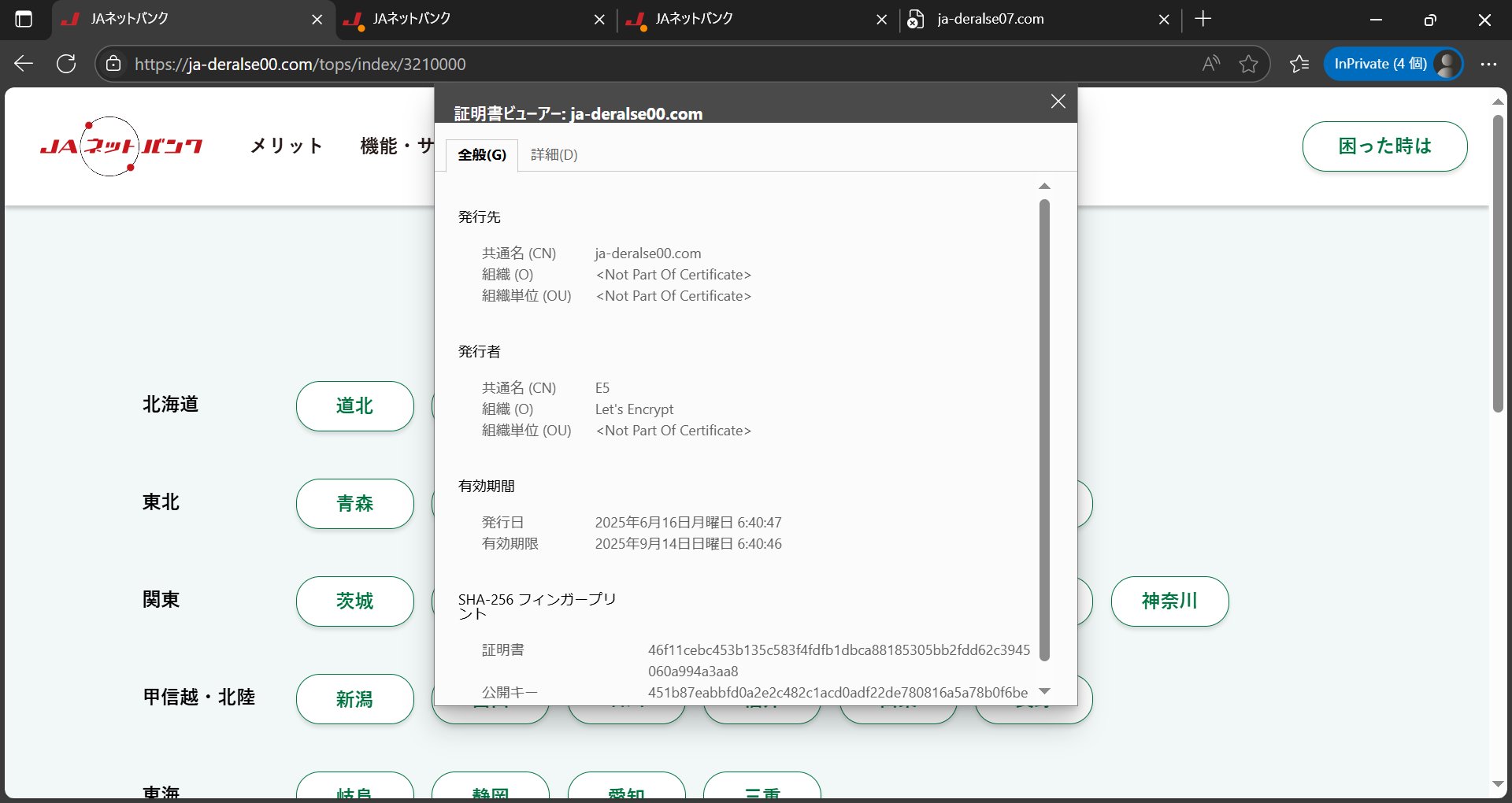This screenshot has width=1512, height=803.
Task: Open the tab actions menu icon
Action: [24, 20]
